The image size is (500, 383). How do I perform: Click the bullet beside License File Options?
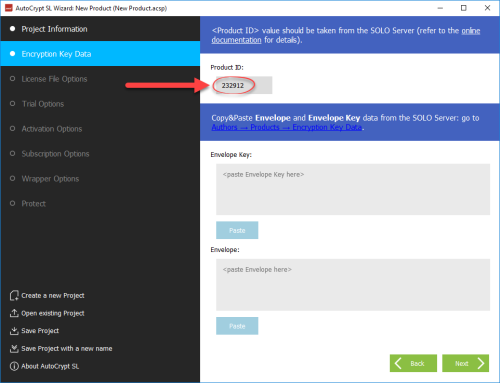12,79
